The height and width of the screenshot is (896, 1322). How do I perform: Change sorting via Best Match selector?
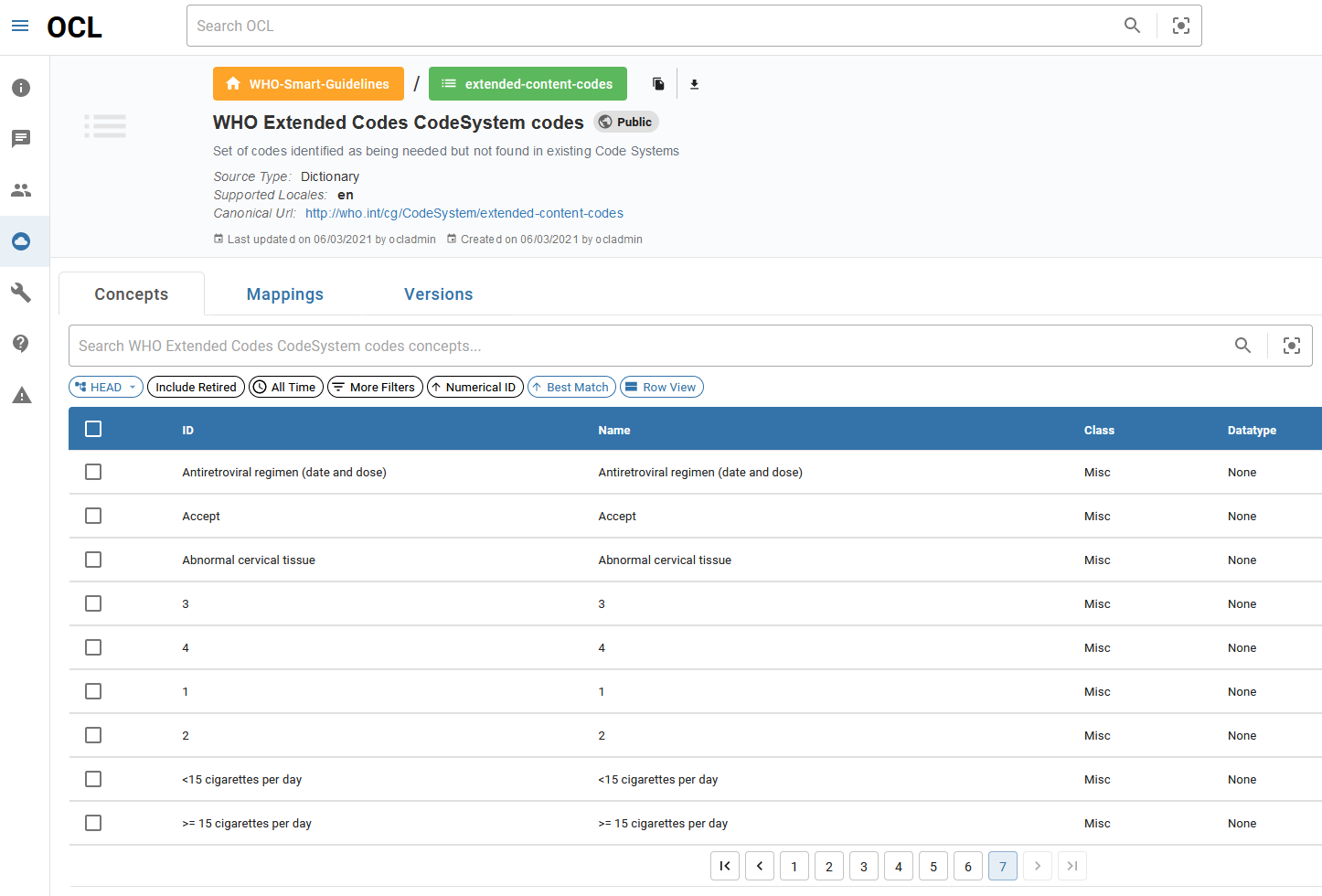pos(571,386)
